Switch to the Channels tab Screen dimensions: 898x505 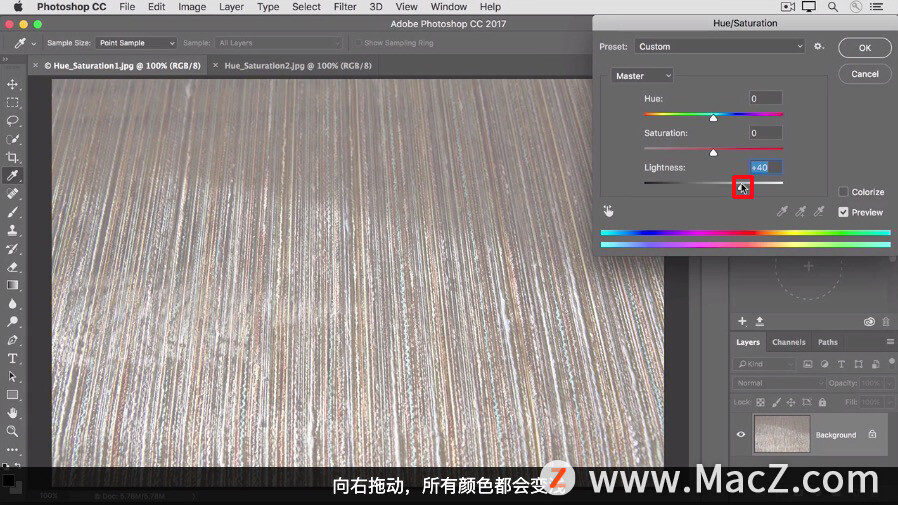coord(789,342)
